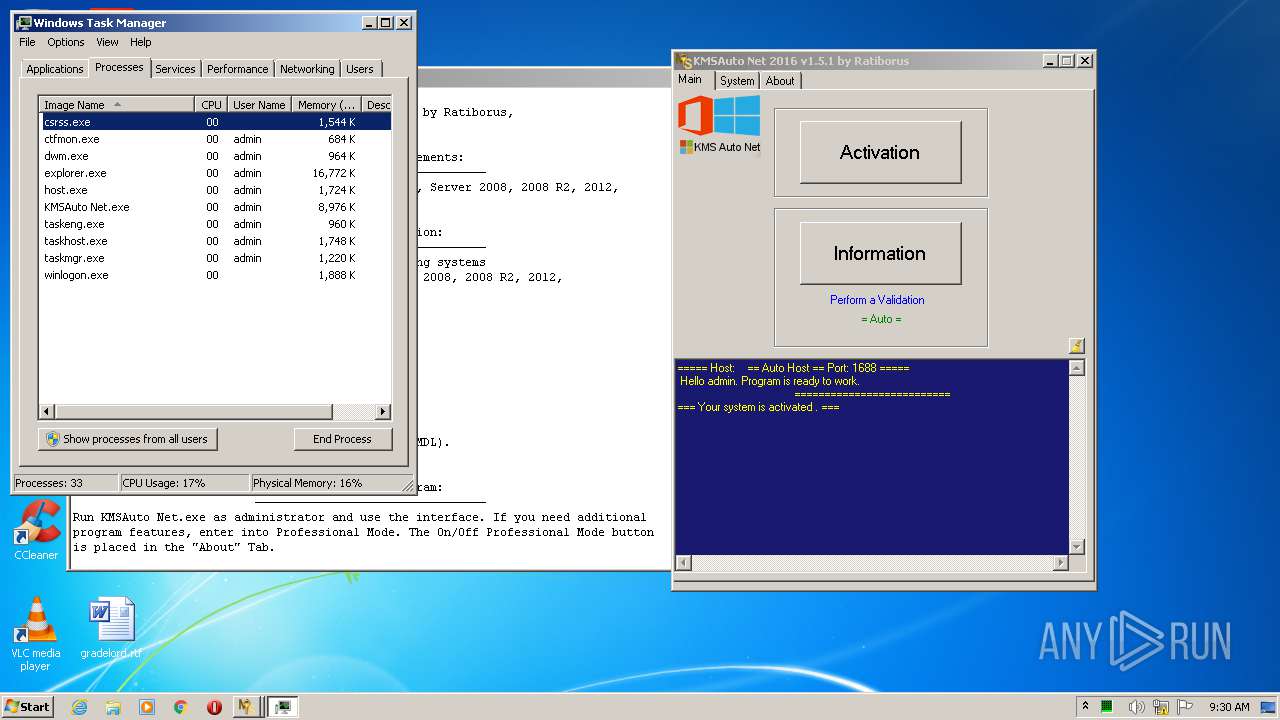Click the KMSAuto Net title bar icon
1280x720 pixels.
pos(685,61)
